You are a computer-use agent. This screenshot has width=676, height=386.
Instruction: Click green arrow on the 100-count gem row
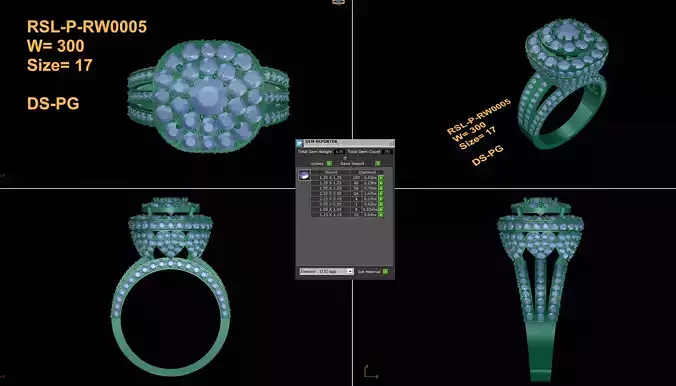381,178
